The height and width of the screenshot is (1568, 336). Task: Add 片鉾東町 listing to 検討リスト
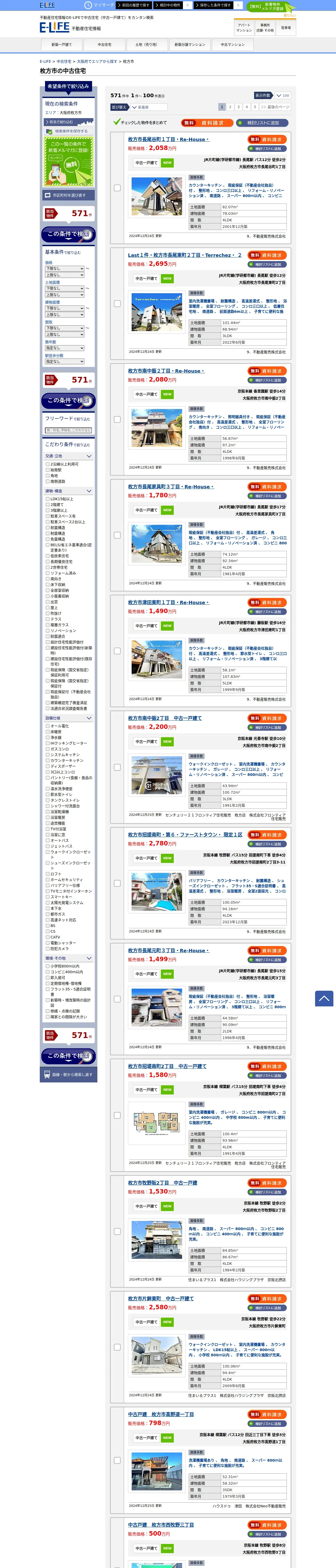point(267,1307)
